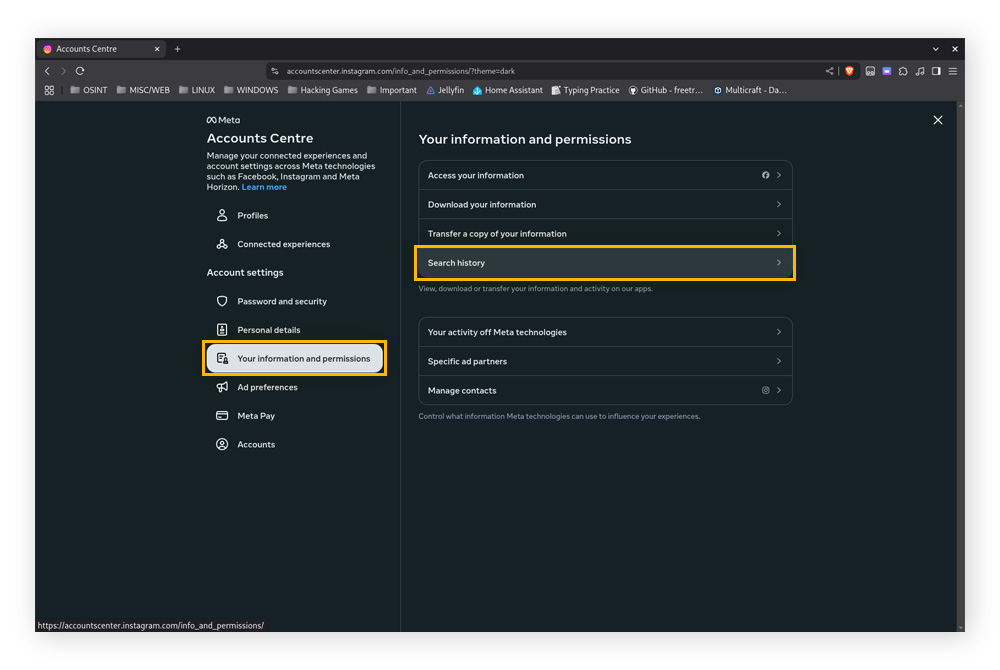Open the Multicraft bookmark
This screenshot has width=1000, height=670.
click(750, 91)
